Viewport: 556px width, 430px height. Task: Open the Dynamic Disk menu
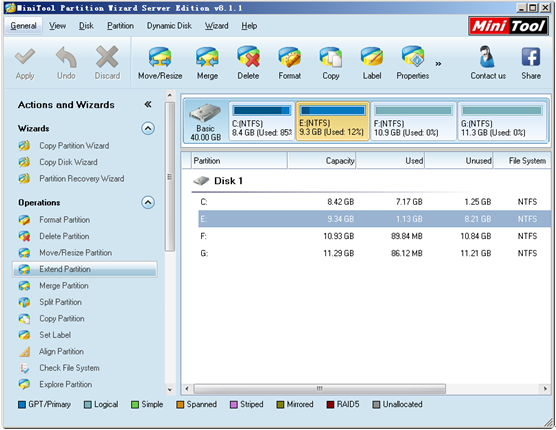tap(169, 26)
